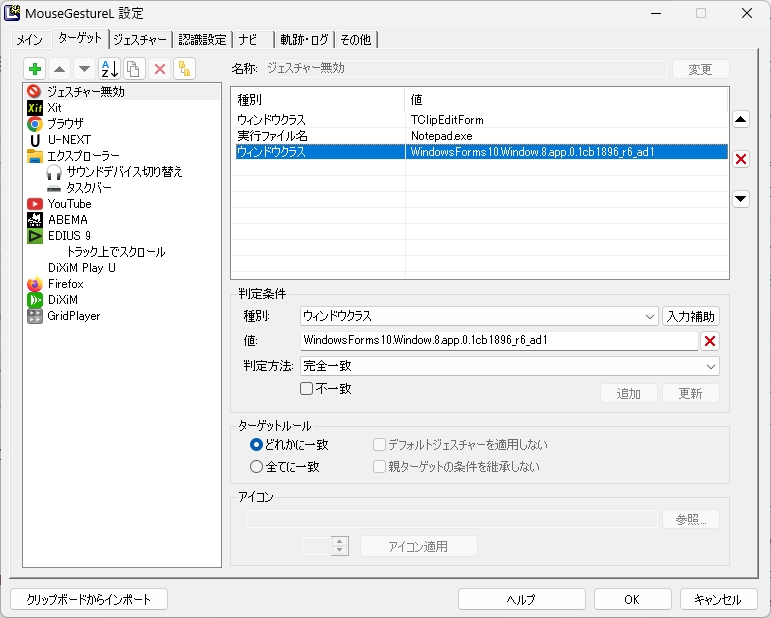The width and height of the screenshot is (771, 618).
Task: Switch to the ジェスチャー tab
Action: click(x=139, y=40)
